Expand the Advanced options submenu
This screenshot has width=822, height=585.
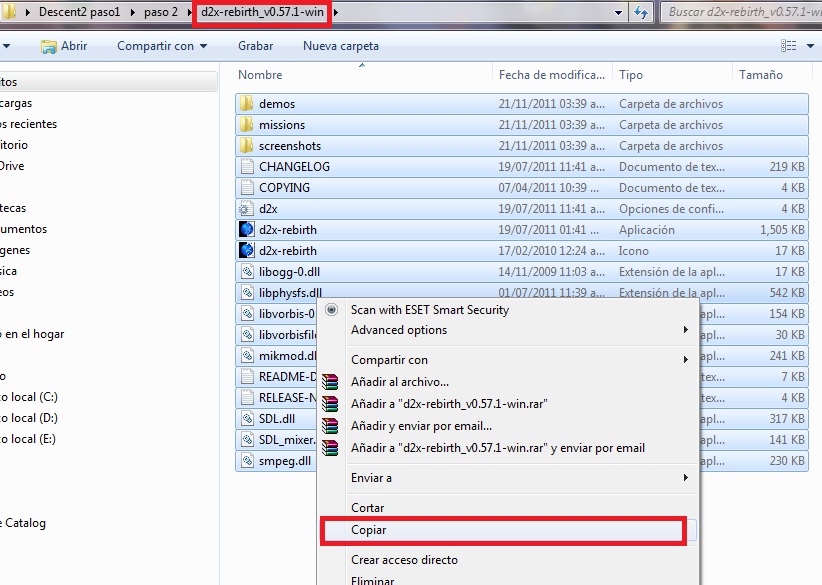(685, 330)
